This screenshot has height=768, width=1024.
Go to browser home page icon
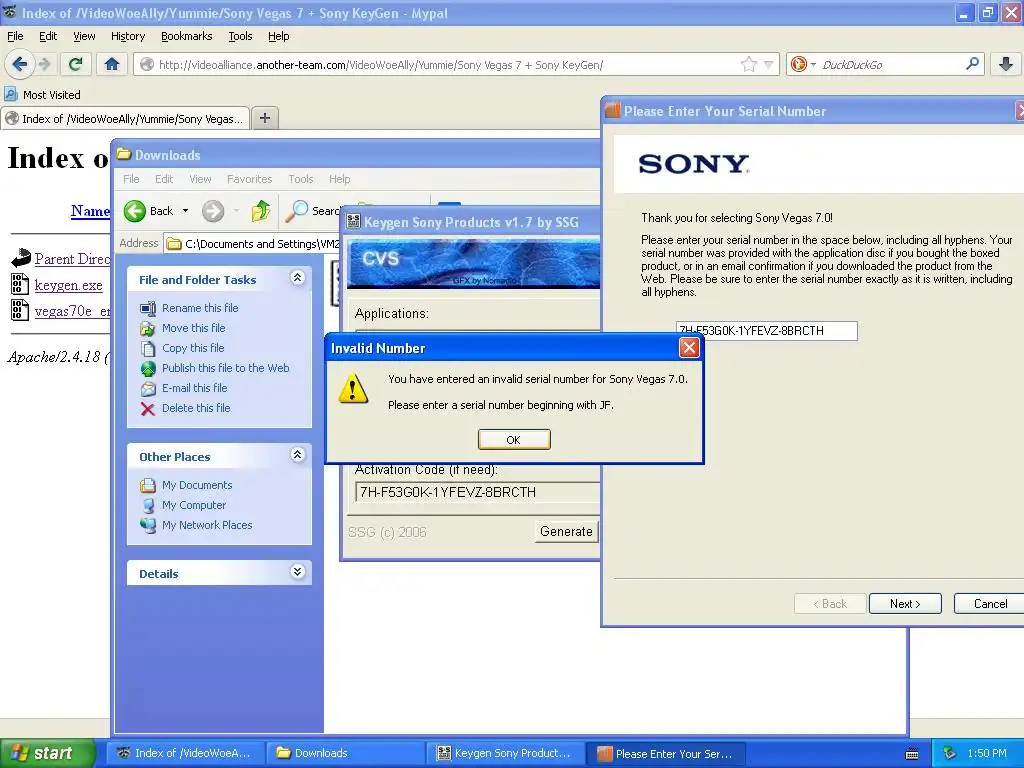(112, 64)
